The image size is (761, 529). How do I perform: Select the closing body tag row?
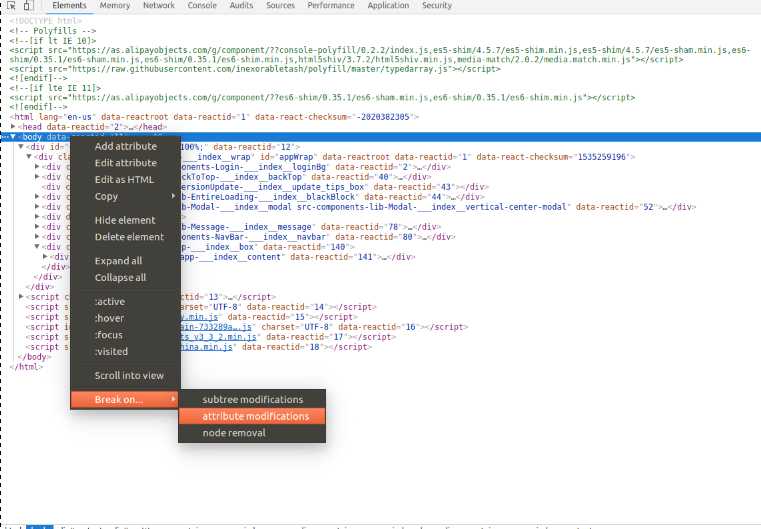[34, 357]
